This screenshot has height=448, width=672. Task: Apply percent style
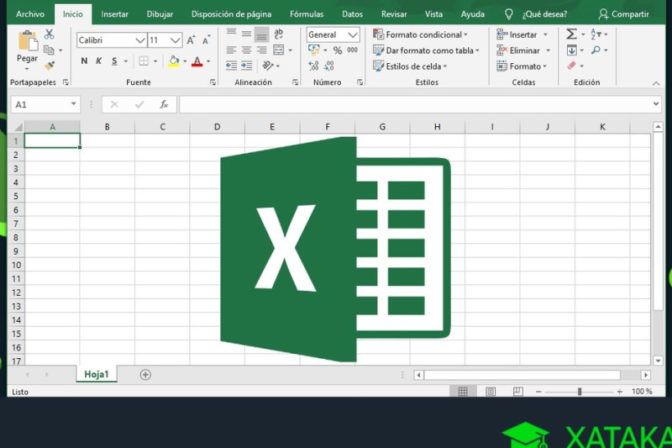coord(338,51)
